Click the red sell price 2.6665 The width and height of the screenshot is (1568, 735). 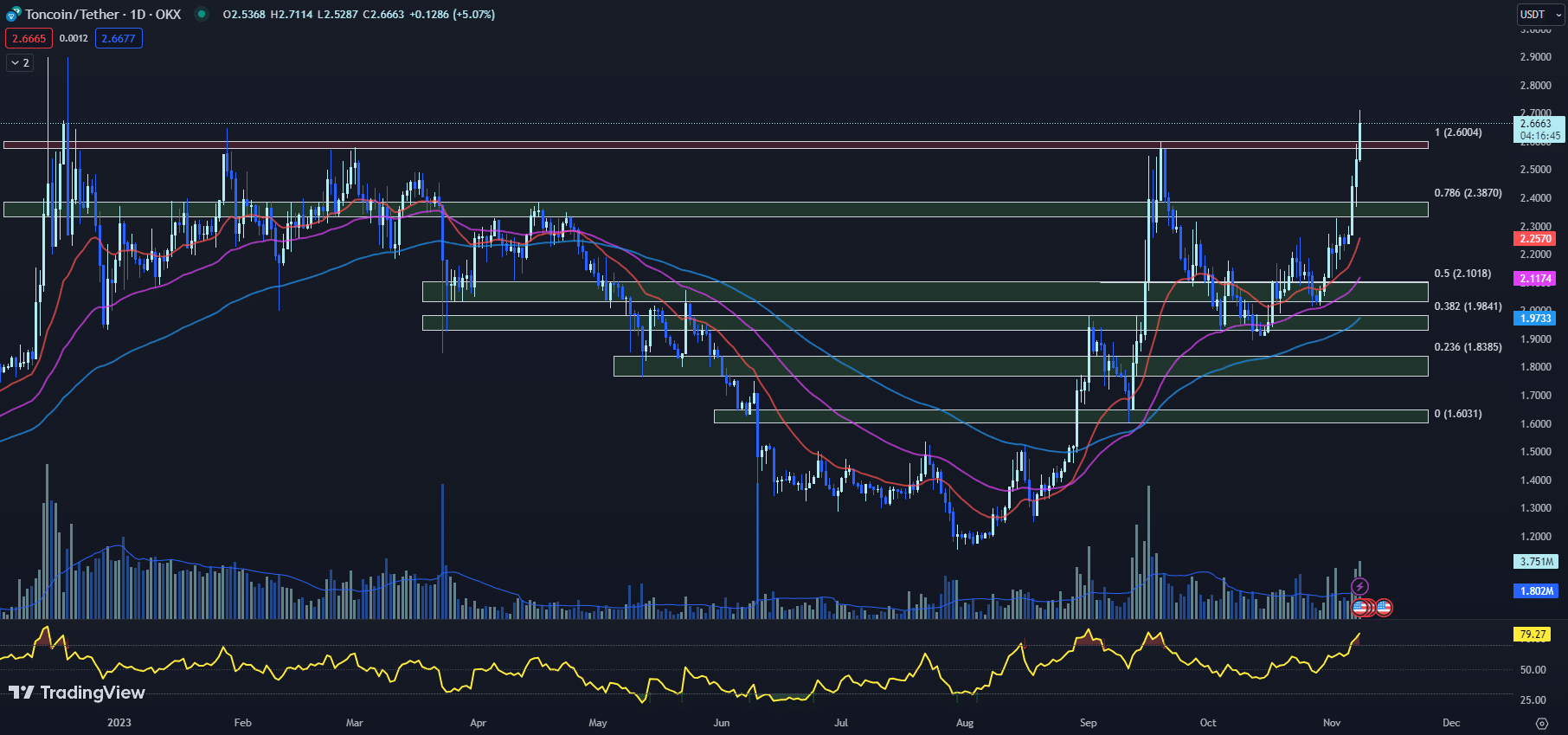tap(29, 38)
